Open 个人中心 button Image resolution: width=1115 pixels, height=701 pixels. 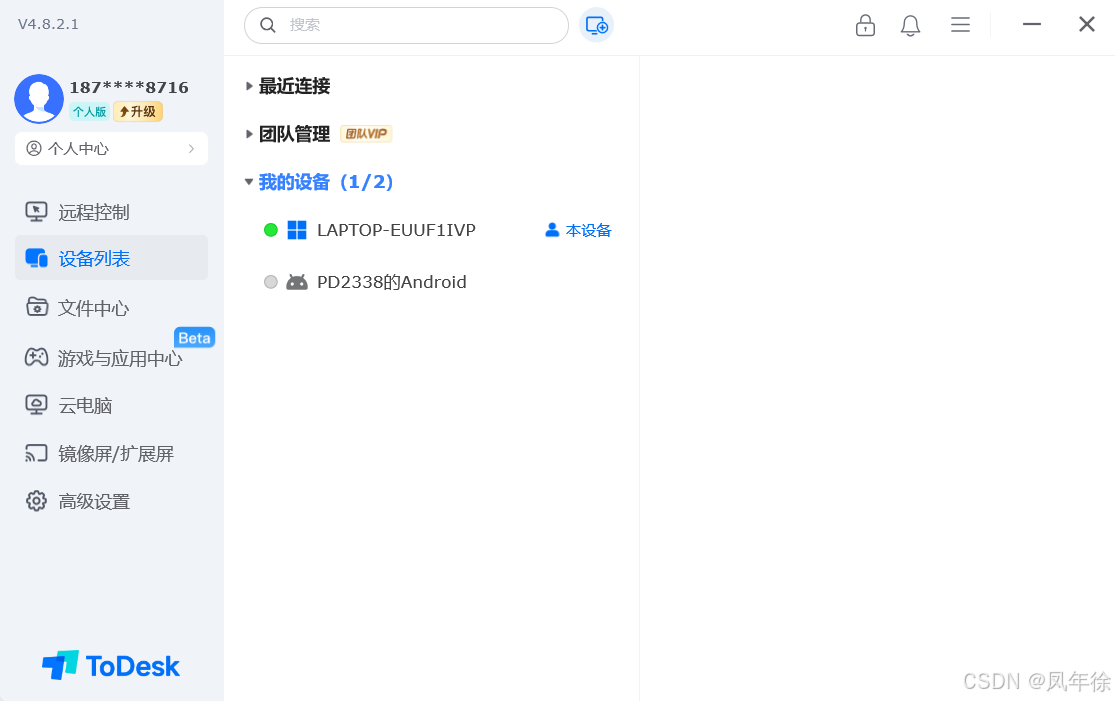pyautogui.click(x=112, y=149)
